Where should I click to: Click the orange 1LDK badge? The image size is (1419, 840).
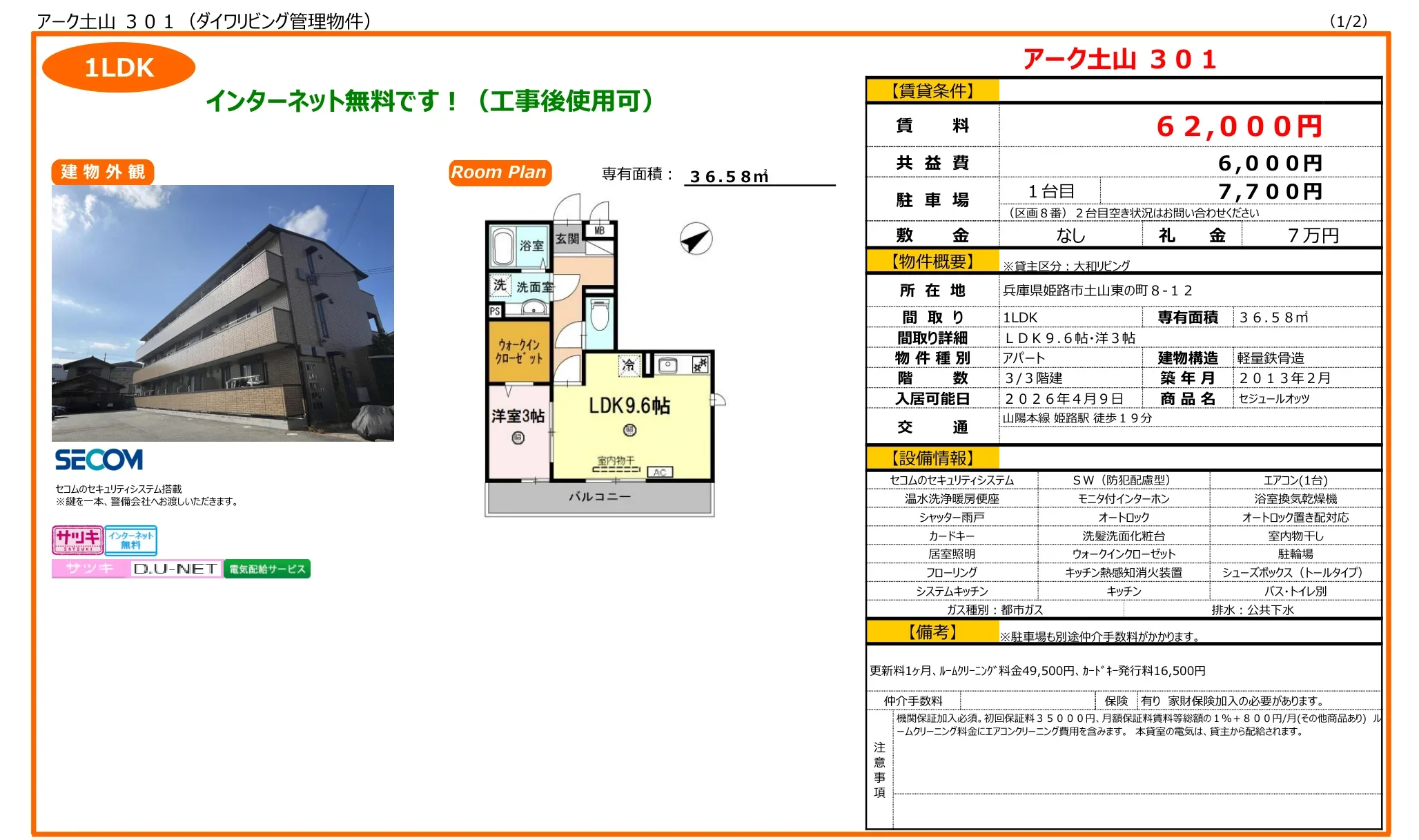(x=119, y=67)
